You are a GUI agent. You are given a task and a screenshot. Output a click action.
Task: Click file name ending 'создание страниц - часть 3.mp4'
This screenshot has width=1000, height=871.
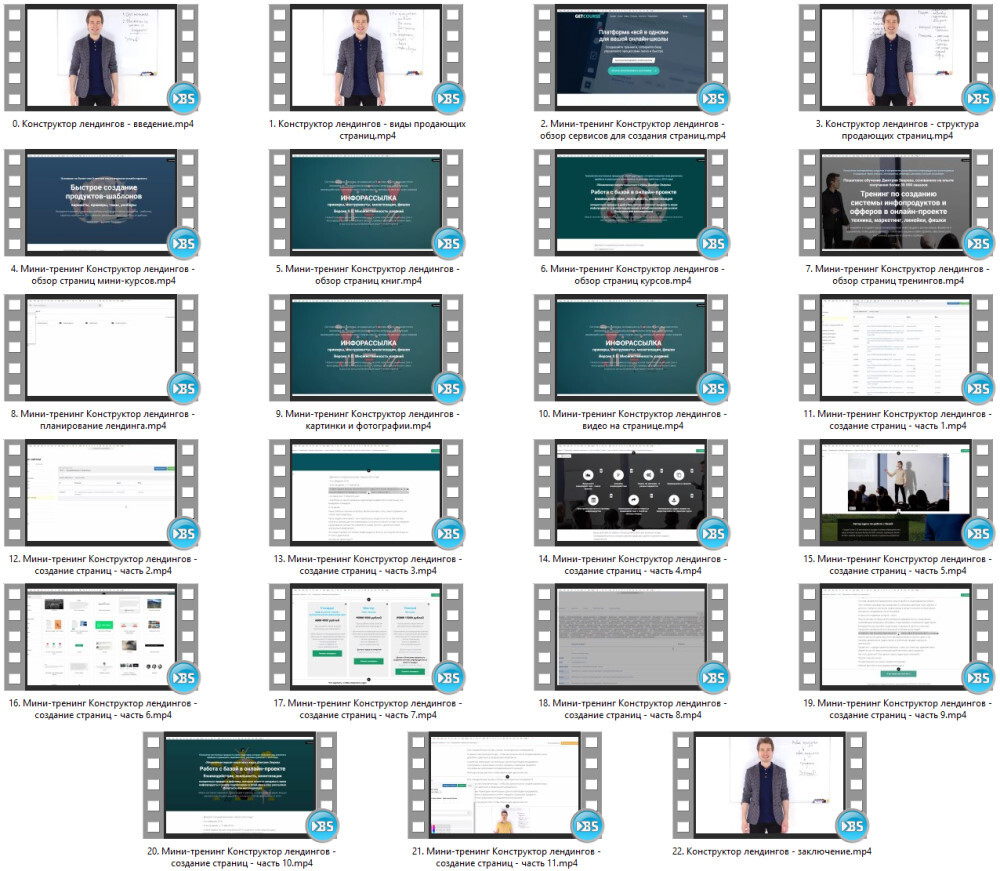point(367,564)
